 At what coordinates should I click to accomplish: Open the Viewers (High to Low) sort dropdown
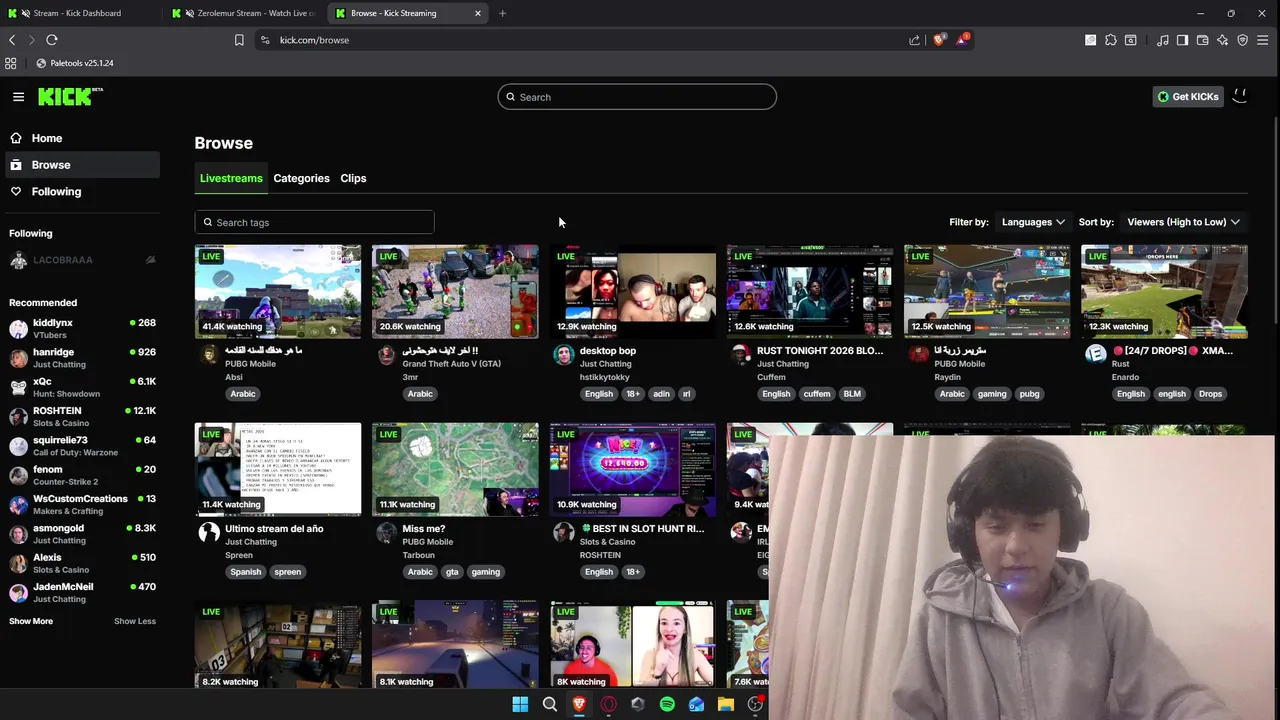(1183, 222)
